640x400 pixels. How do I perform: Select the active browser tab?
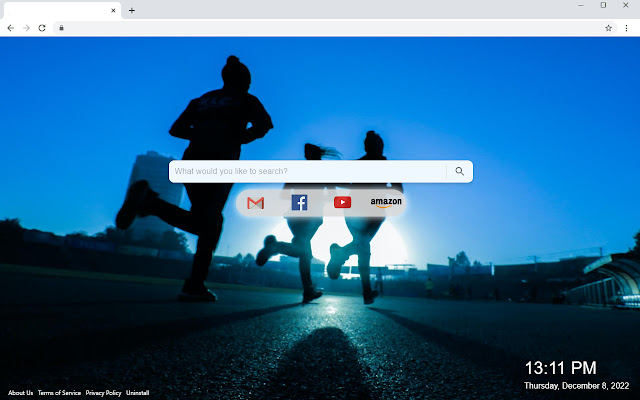pyautogui.click(x=62, y=11)
